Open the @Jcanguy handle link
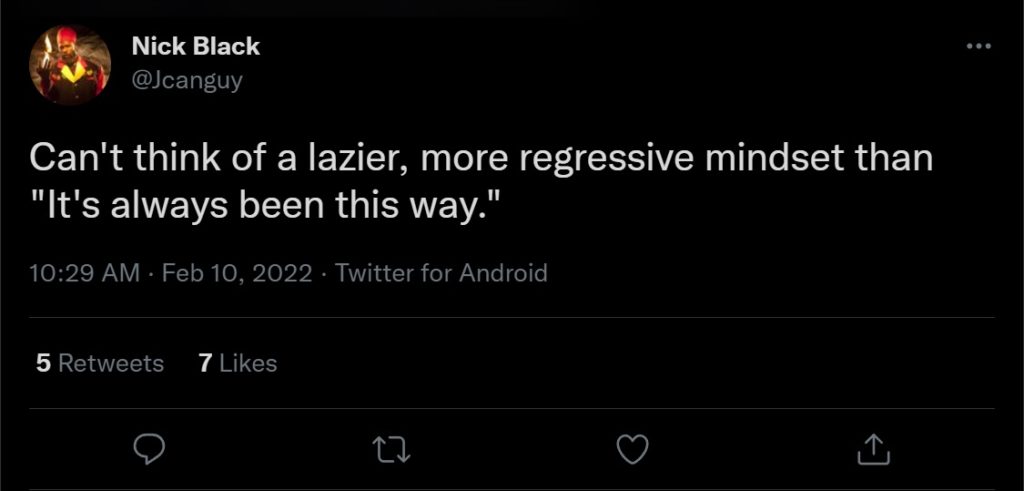Screen dimensions: 1024x491 (186, 80)
